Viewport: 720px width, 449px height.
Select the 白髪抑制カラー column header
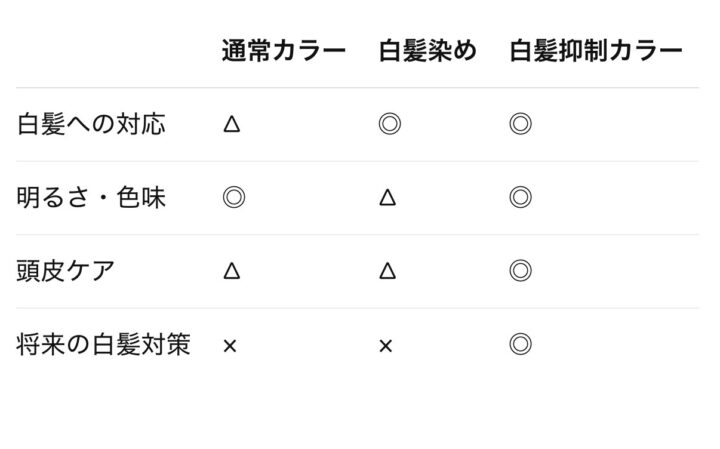point(596,51)
